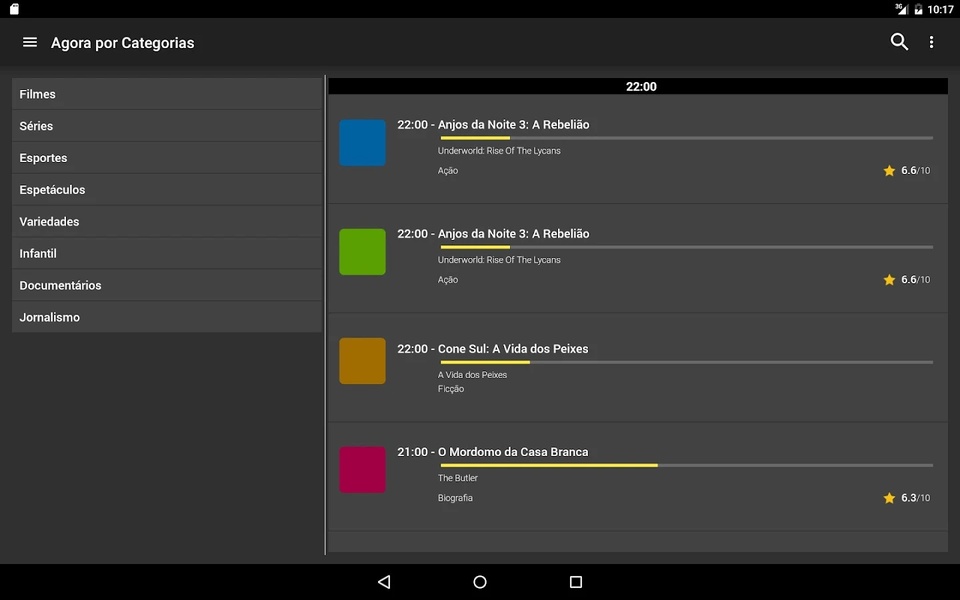
Task: Go to the Jornalismo category
Action: 167,317
